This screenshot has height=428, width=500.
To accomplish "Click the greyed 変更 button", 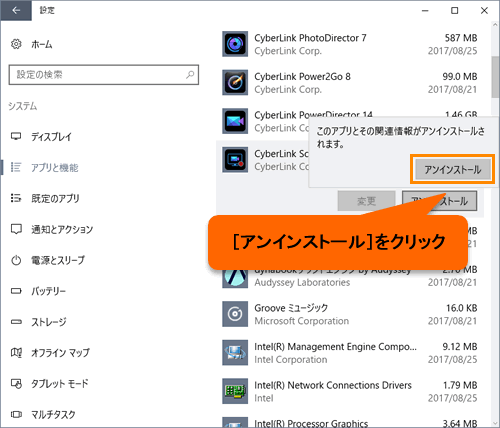I will click(x=366, y=201).
